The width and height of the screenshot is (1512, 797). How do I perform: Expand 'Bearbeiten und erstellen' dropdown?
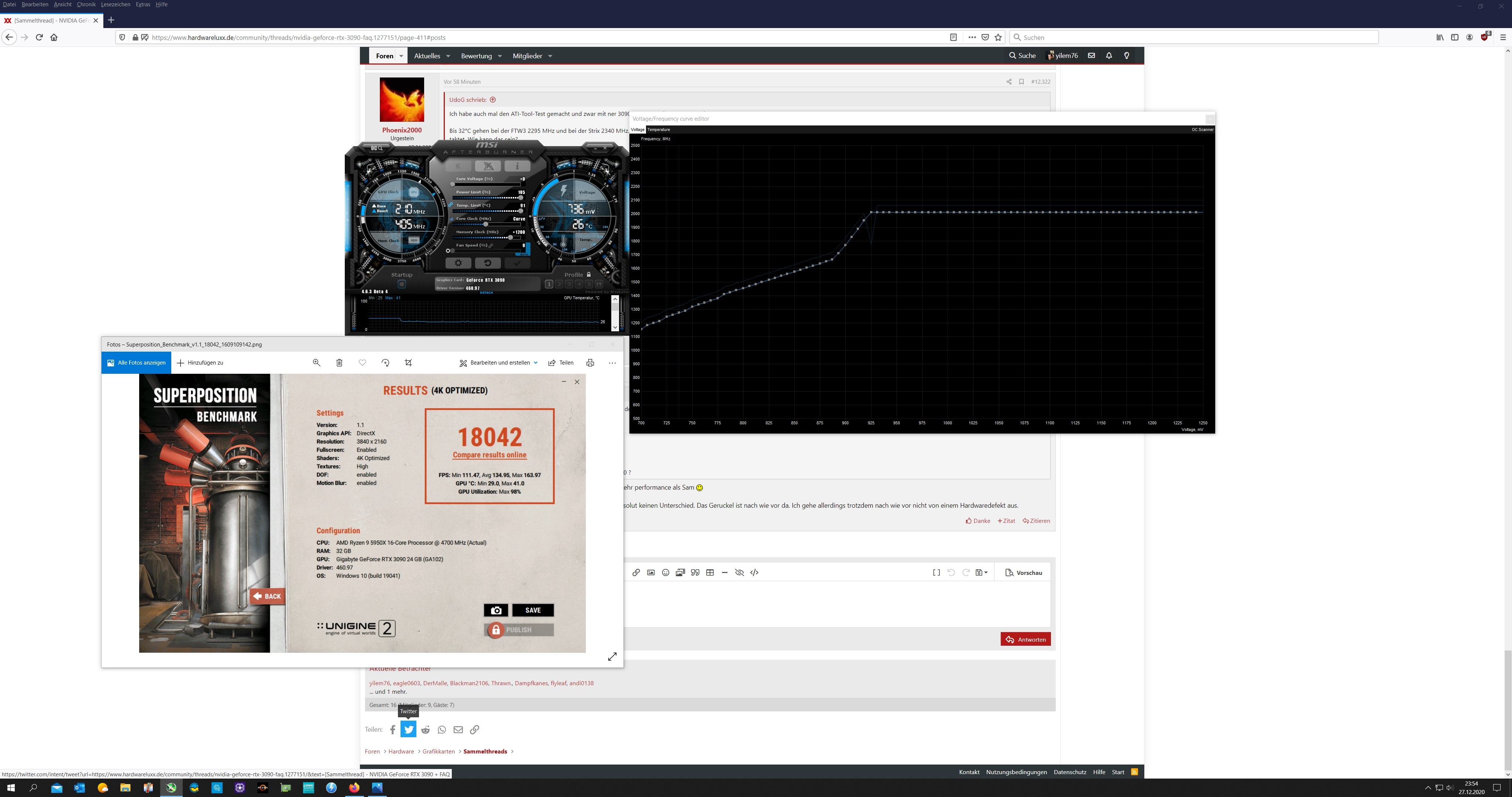click(535, 363)
